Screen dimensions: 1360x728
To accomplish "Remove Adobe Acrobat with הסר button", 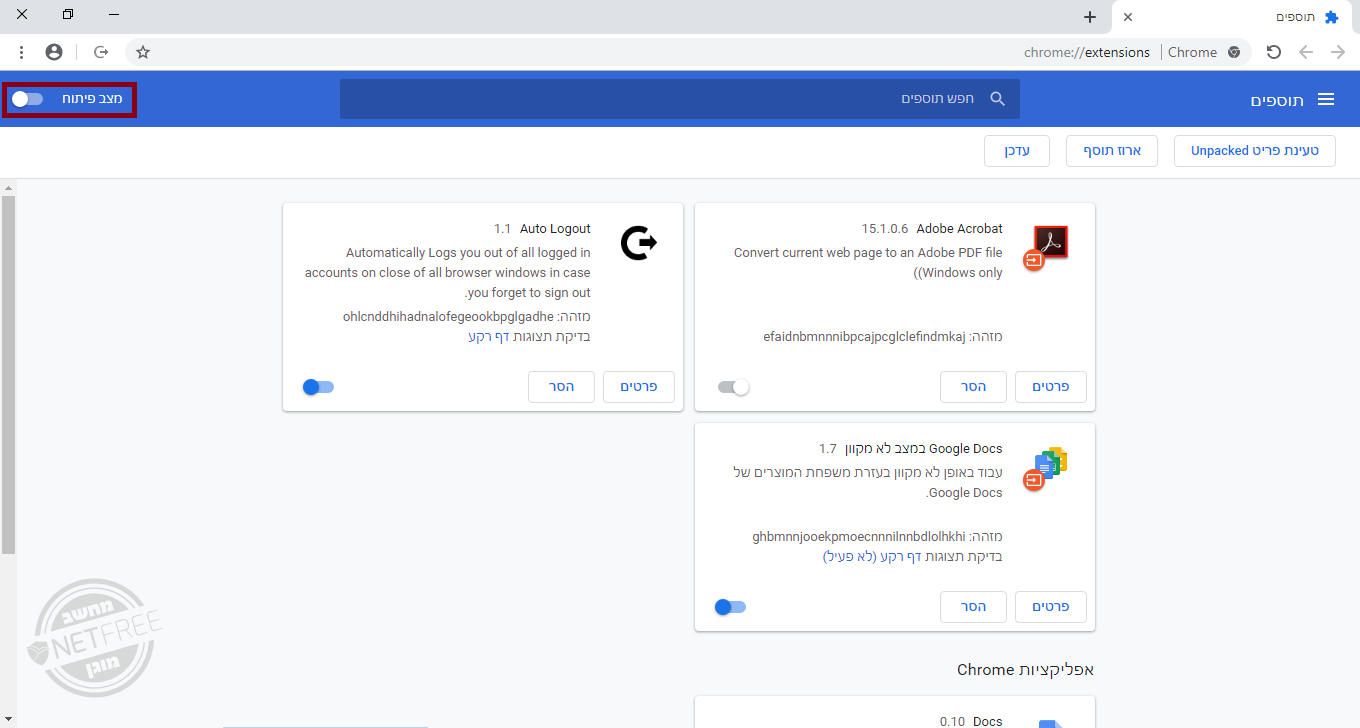I will coord(974,387).
